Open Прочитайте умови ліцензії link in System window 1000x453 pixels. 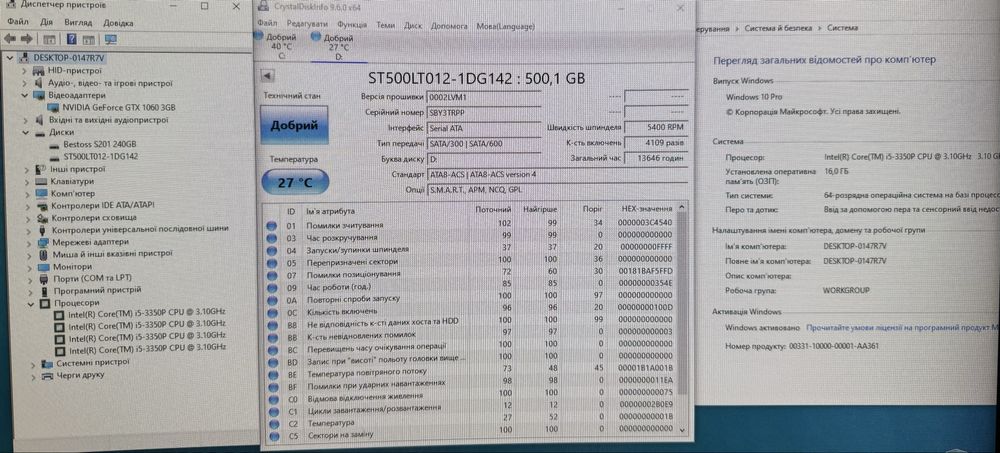point(902,327)
